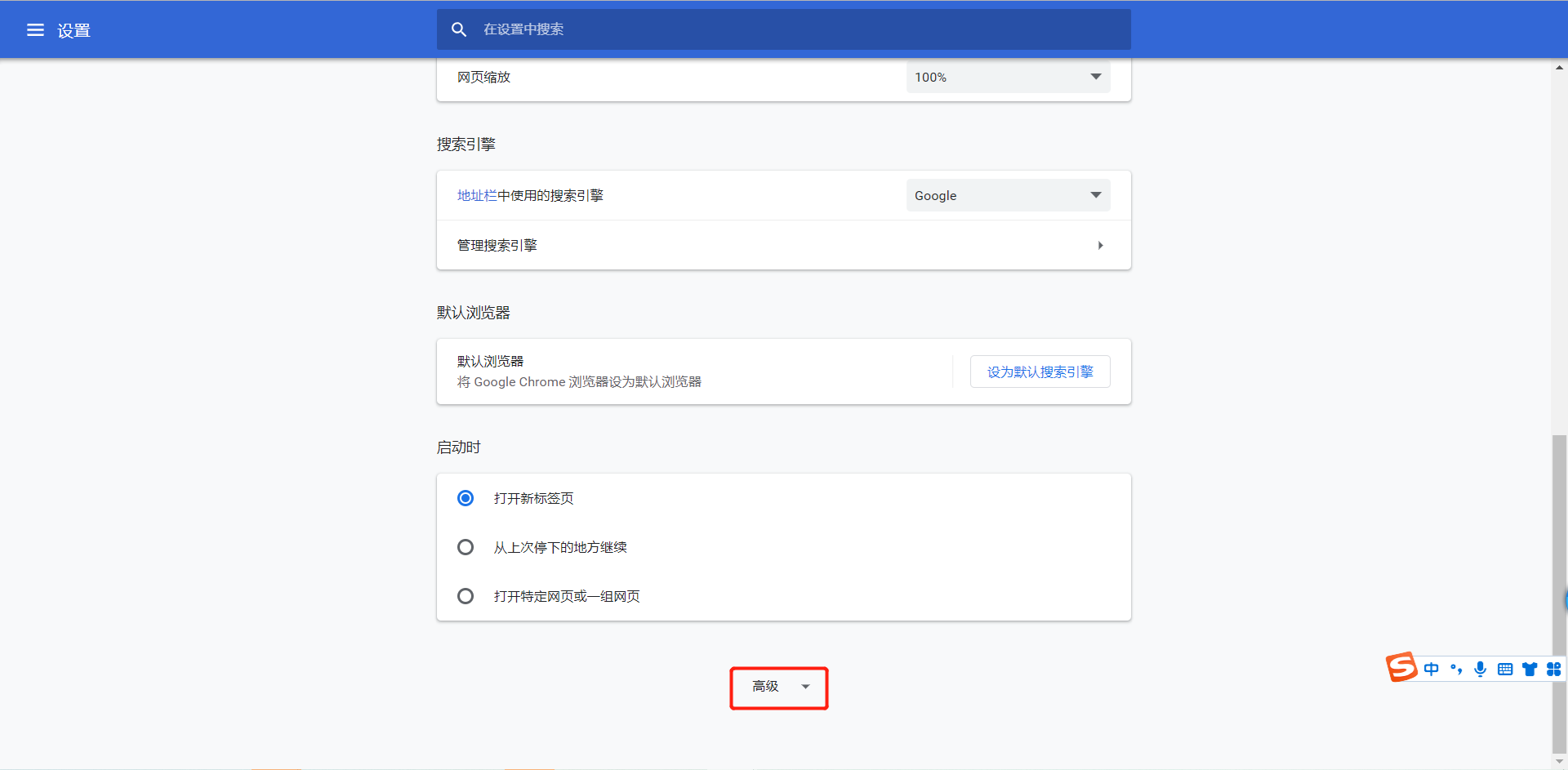Click the Sogou microphone voice input icon

coord(1480,670)
